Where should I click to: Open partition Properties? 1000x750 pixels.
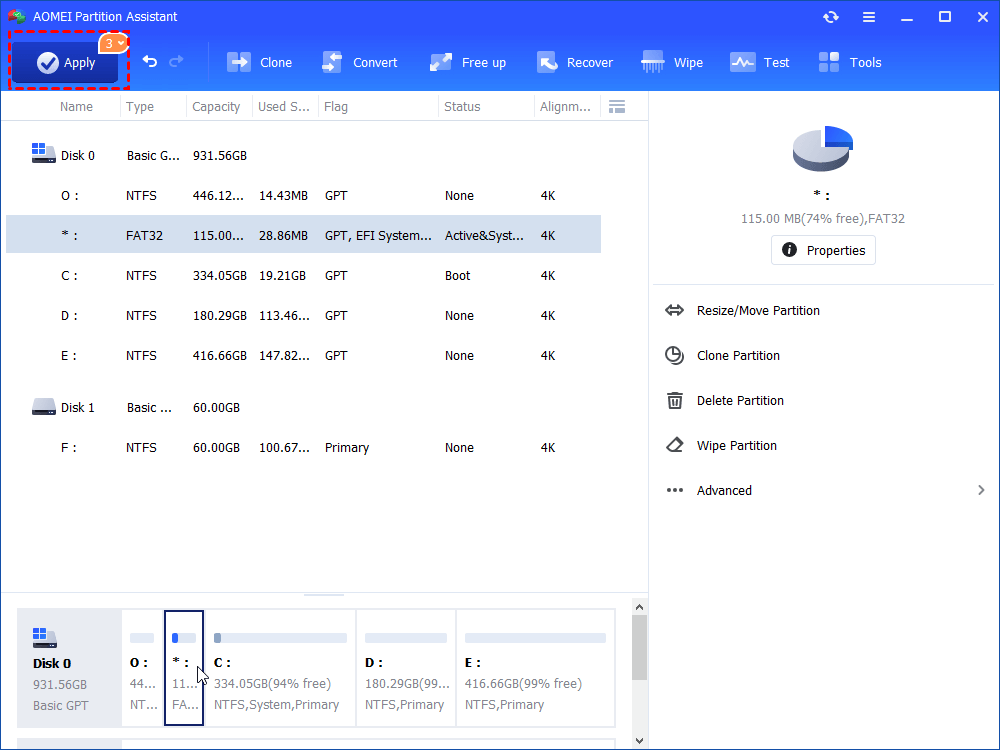coord(823,250)
